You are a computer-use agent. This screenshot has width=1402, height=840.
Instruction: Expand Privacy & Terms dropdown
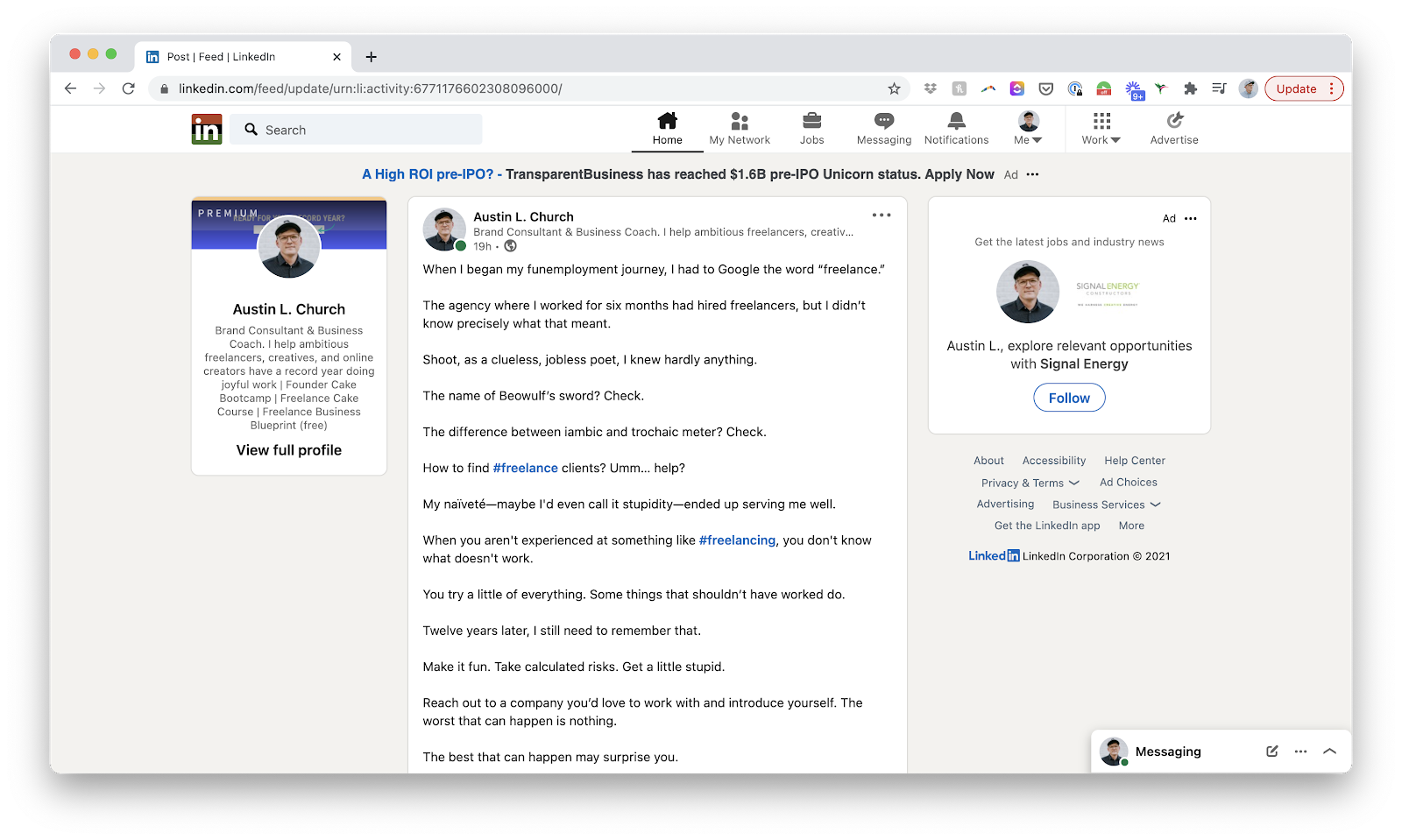coord(1030,483)
